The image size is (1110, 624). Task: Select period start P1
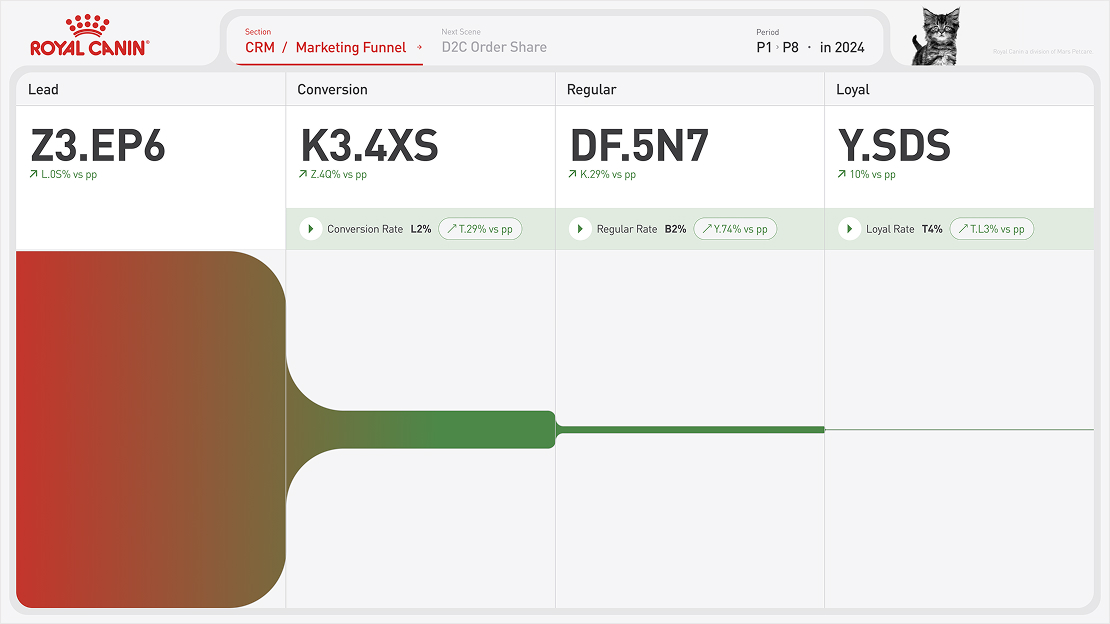(x=764, y=47)
